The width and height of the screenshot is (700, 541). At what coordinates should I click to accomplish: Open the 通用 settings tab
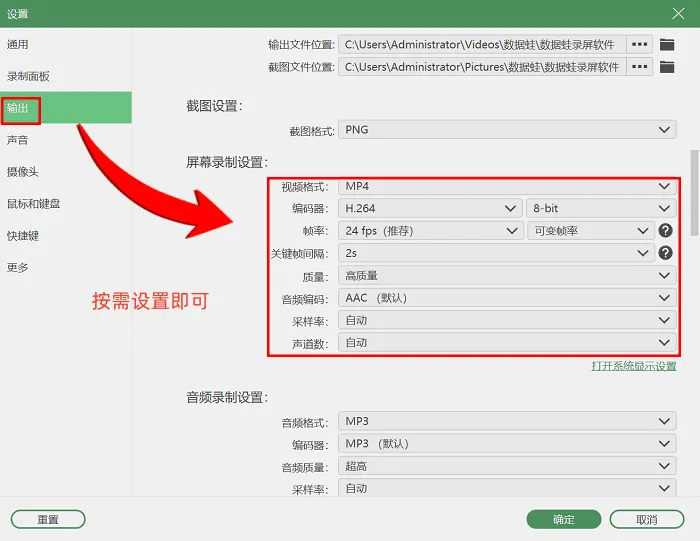[66, 44]
